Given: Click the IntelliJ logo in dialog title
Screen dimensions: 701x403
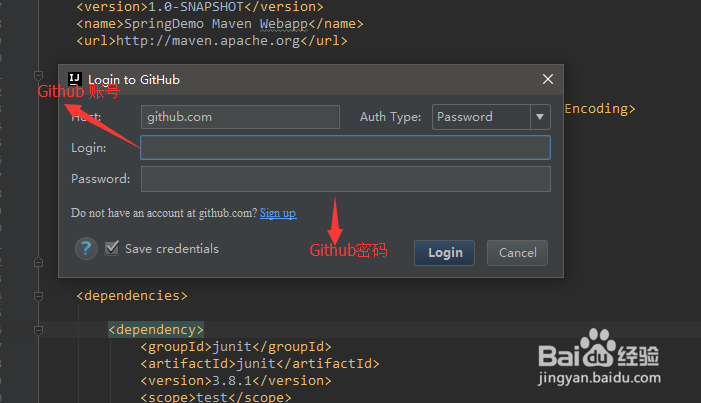Looking at the screenshot, I should [x=75, y=79].
